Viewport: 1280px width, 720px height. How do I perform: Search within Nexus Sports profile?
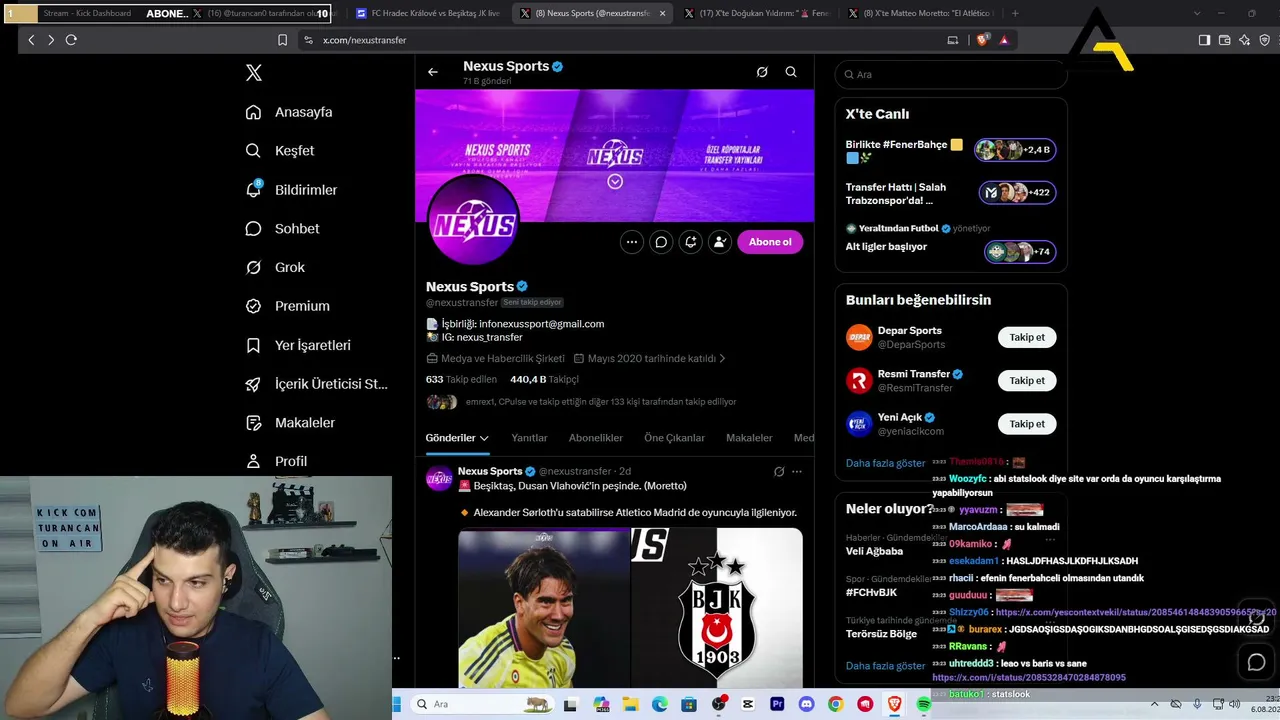tap(791, 72)
